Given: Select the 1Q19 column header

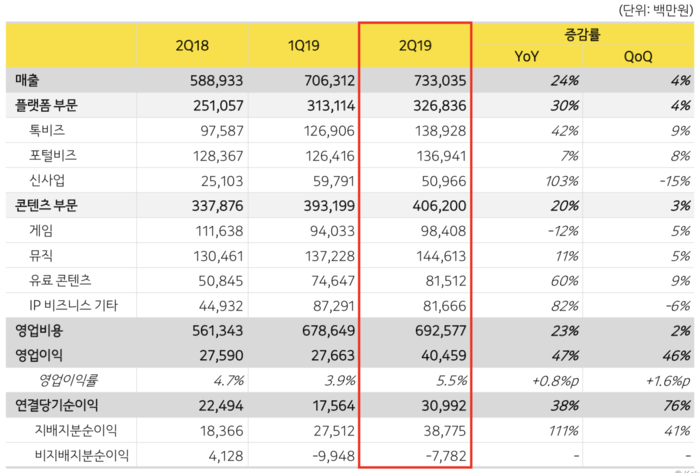Looking at the screenshot, I should coord(303,46).
